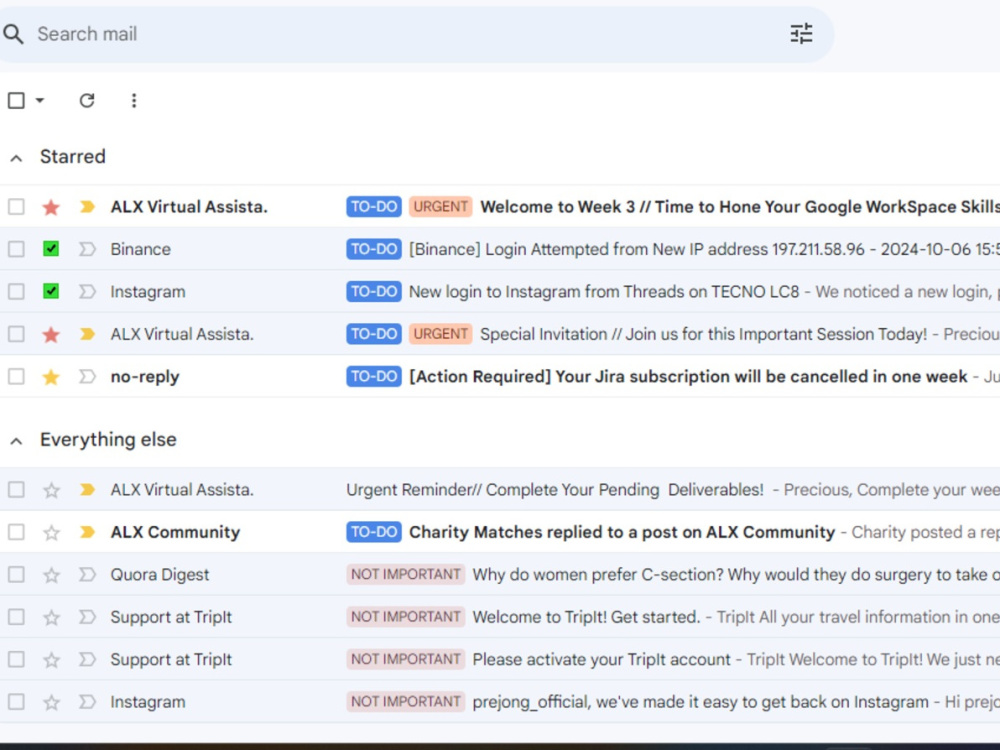The width and height of the screenshot is (1000, 750).
Task: Click URGENT label on Welcome to Week 3 email
Action: tap(440, 207)
